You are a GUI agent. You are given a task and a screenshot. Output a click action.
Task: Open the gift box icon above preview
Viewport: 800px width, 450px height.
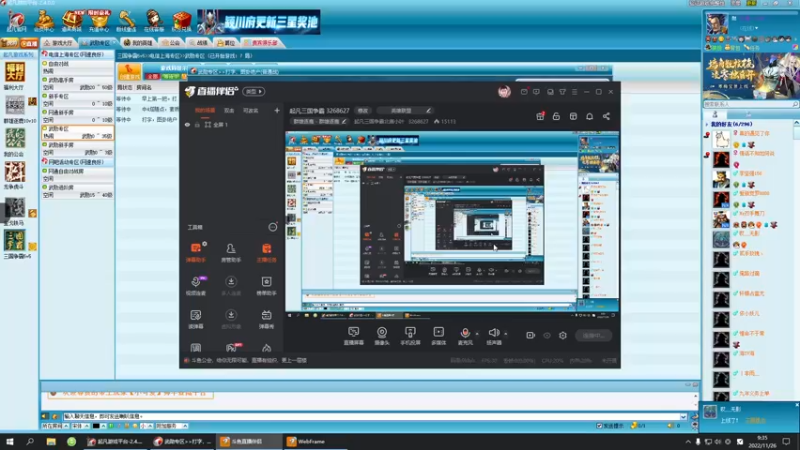click(540, 116)
